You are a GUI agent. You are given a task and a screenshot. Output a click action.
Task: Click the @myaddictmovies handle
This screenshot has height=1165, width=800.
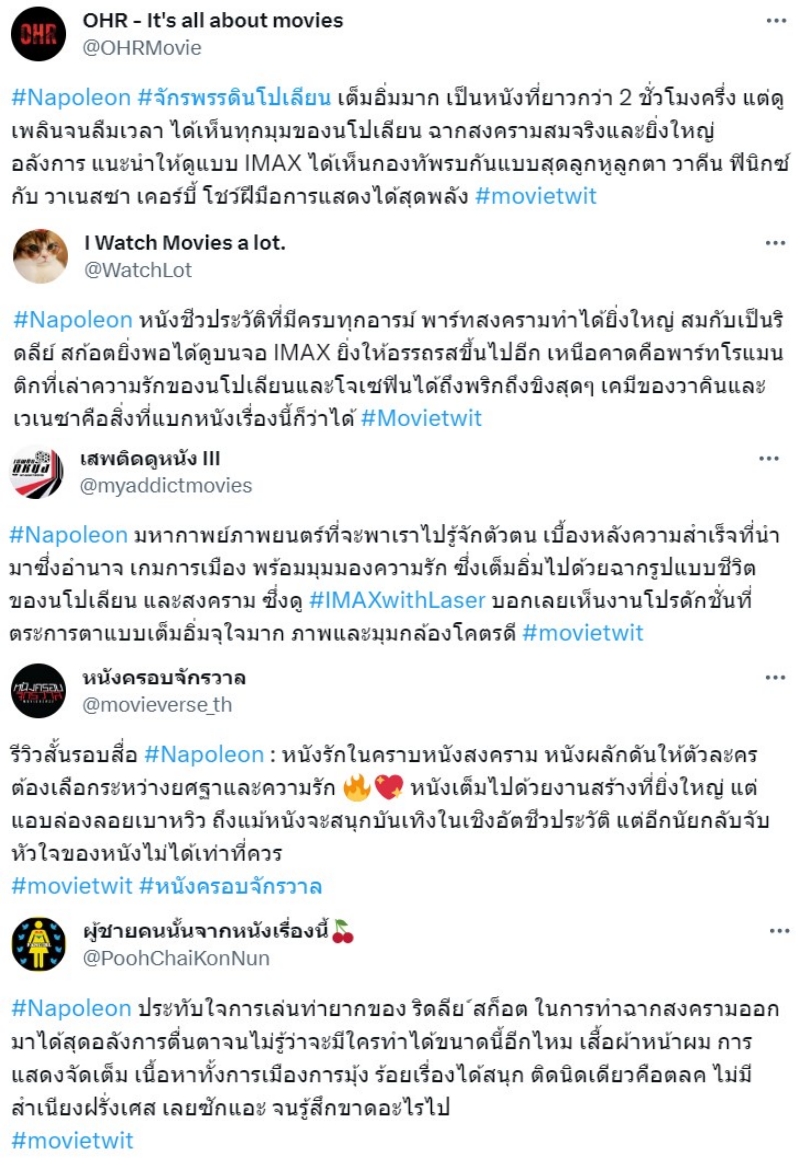[166, 486]
